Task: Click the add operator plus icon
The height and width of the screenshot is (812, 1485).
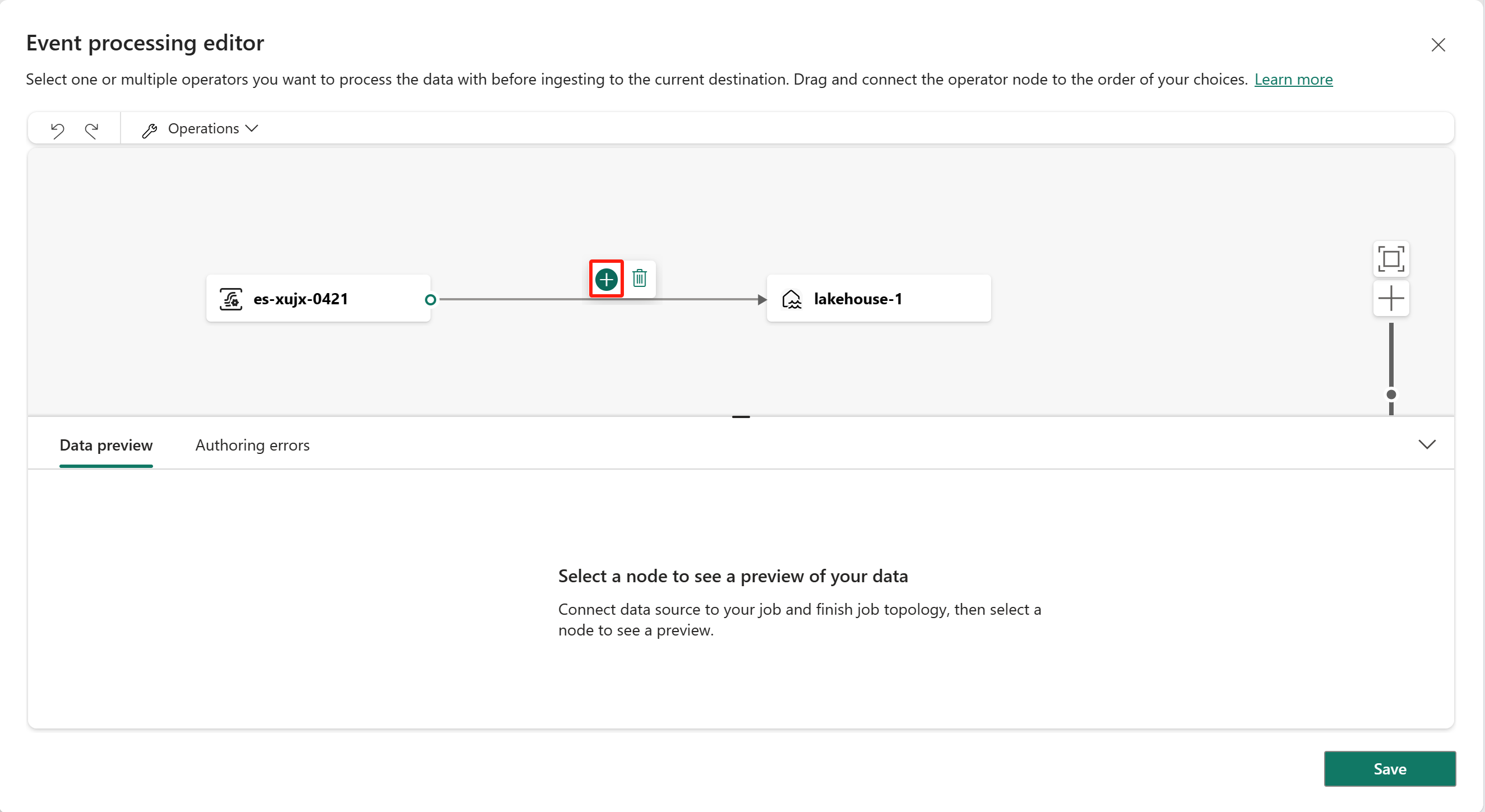Action: (606, 279)
